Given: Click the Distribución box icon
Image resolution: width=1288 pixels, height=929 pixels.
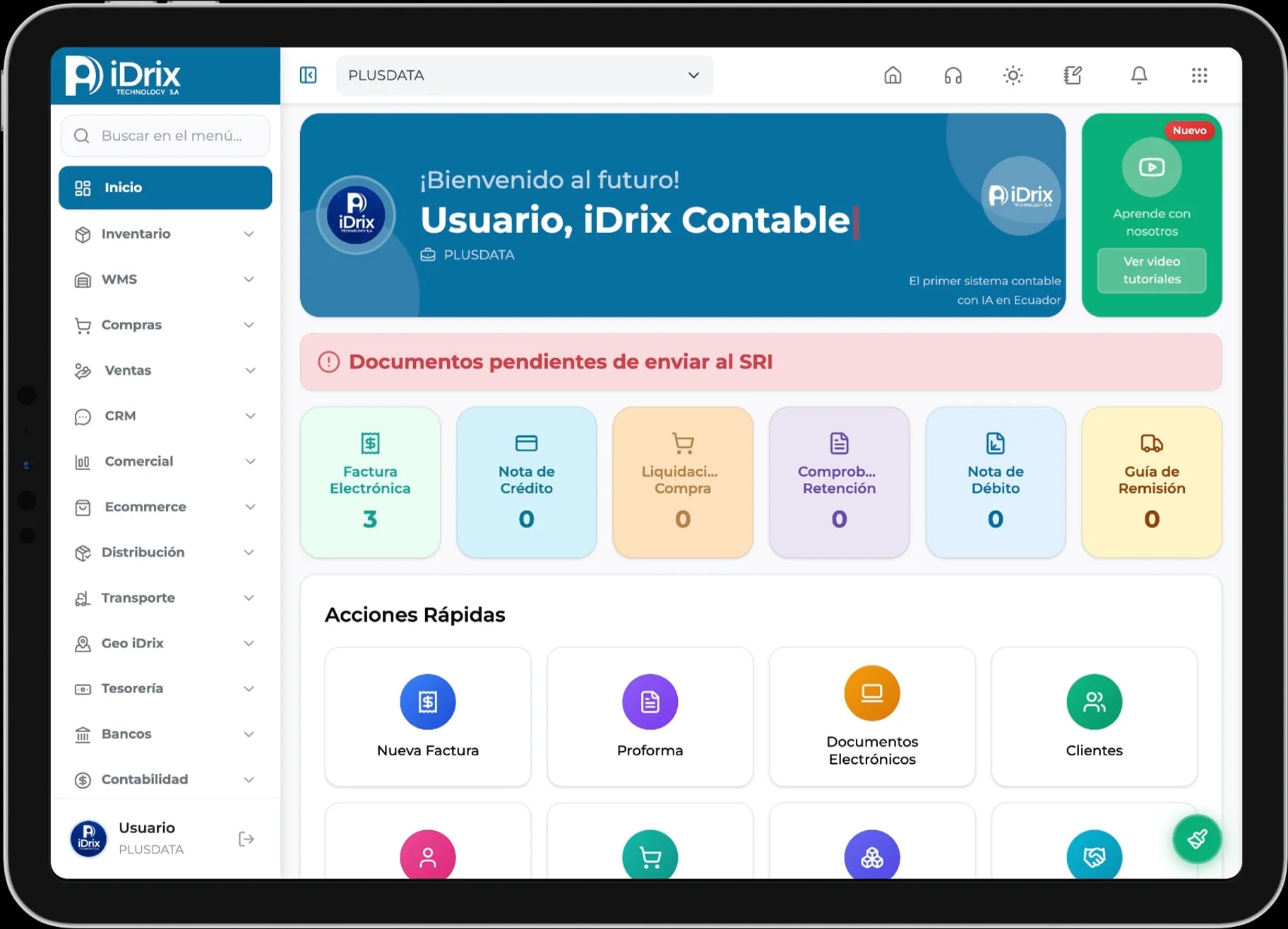Looking at the screenshot, I should pyautogui.click(x=83, y=553).
